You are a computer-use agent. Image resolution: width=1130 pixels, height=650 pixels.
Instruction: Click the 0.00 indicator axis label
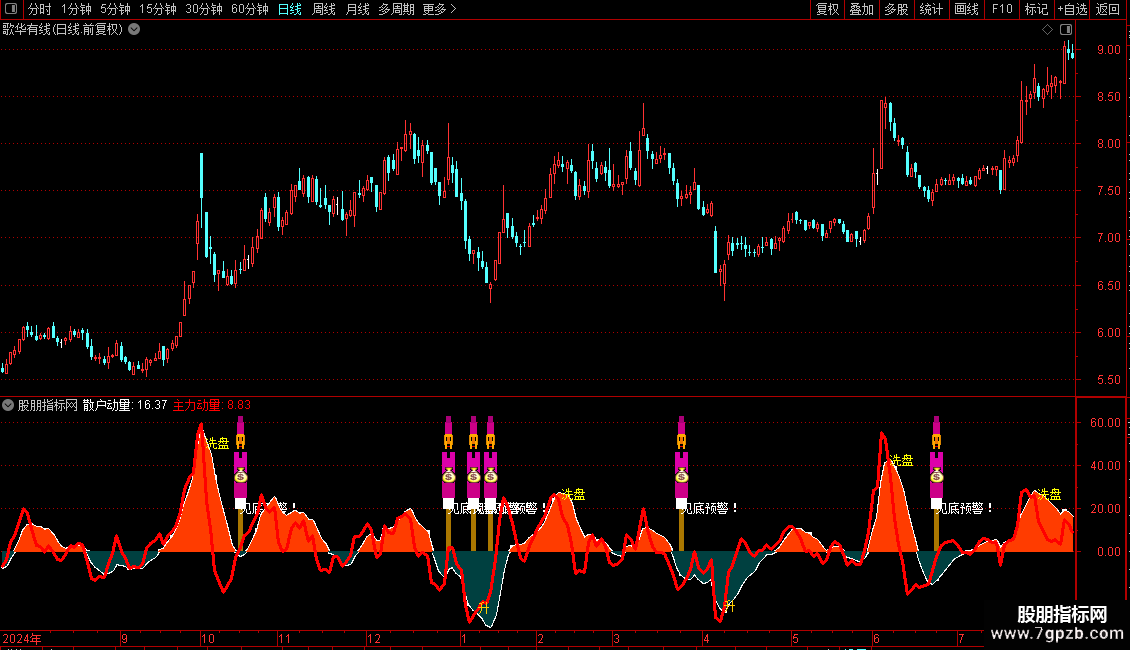[1109, 552]
